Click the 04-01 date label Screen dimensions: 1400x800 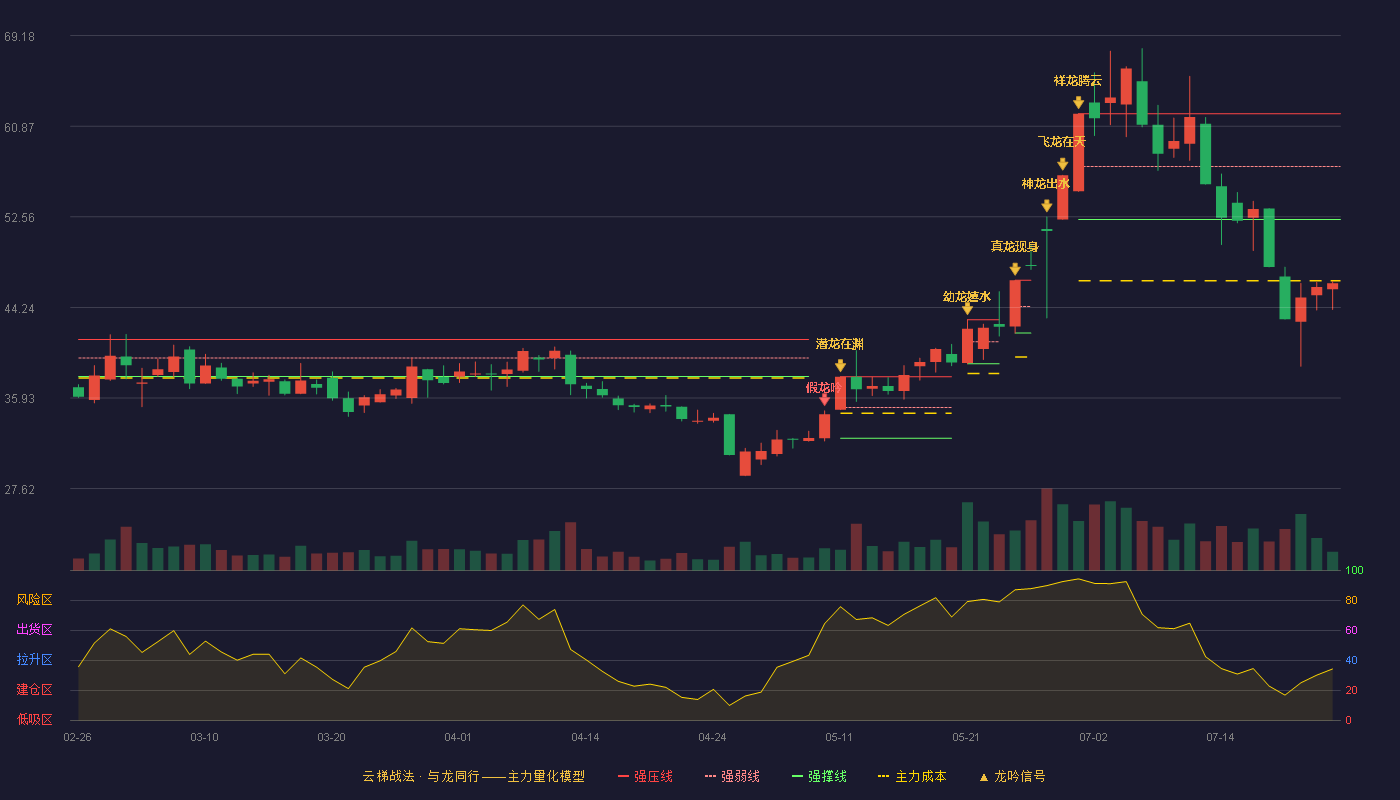point(458,737)
